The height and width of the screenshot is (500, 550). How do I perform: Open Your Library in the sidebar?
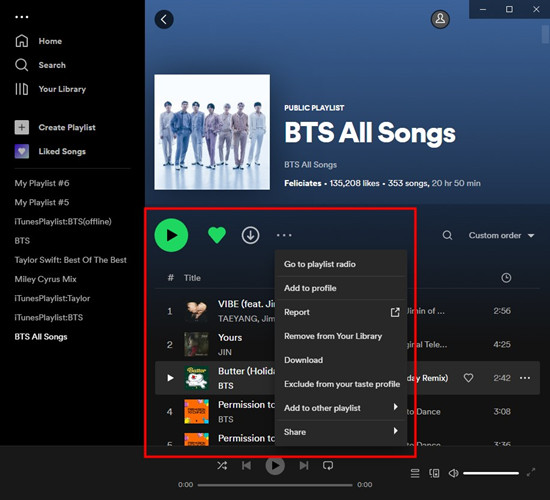pyautogui.click(x=50, y=89)
